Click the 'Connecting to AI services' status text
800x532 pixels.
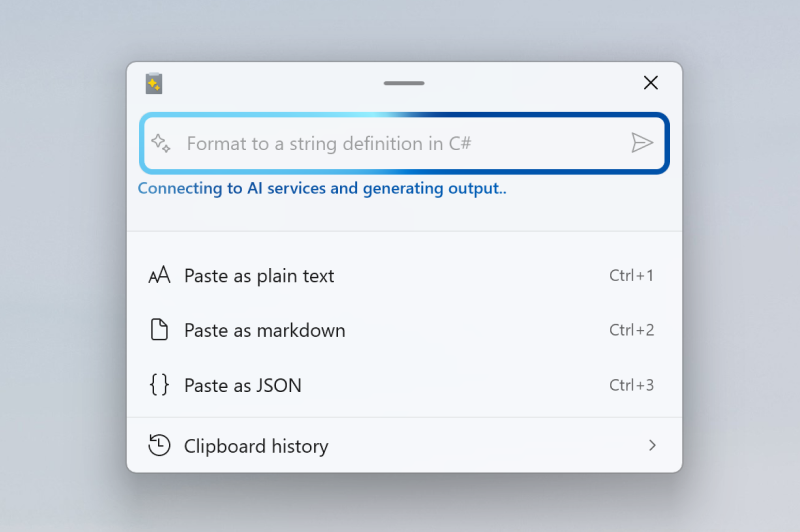point(322,188)
